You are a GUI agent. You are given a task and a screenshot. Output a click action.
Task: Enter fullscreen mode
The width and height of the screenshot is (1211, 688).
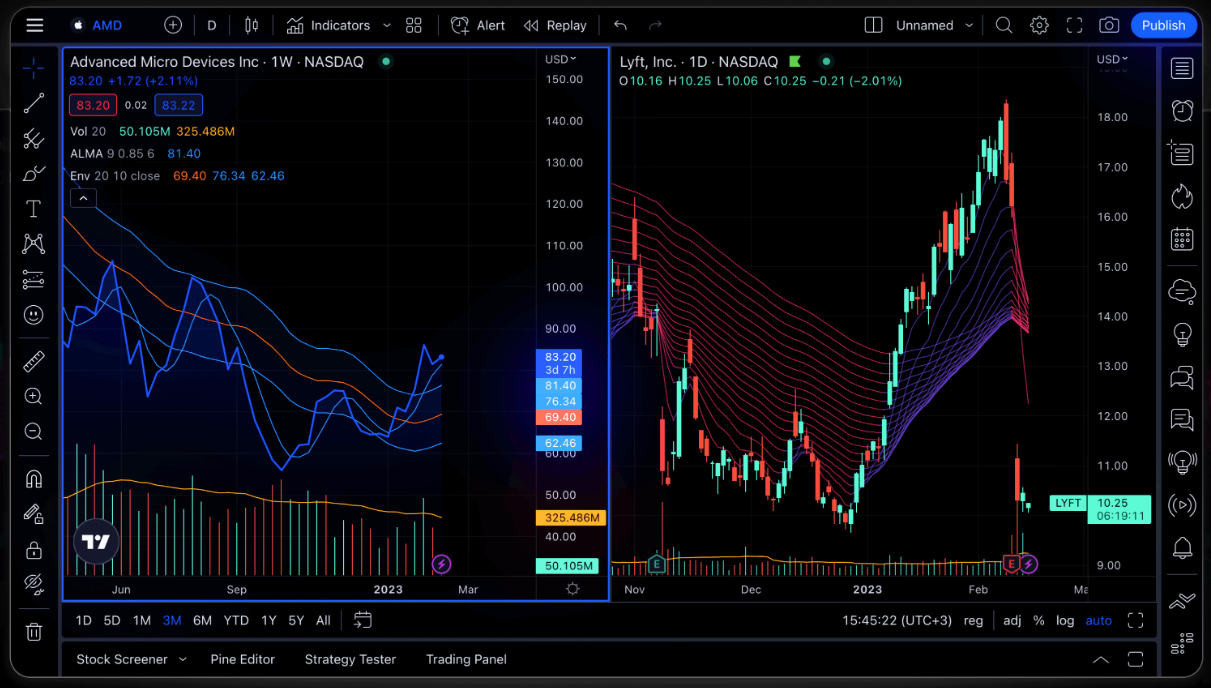click(x=1074, y=25)
